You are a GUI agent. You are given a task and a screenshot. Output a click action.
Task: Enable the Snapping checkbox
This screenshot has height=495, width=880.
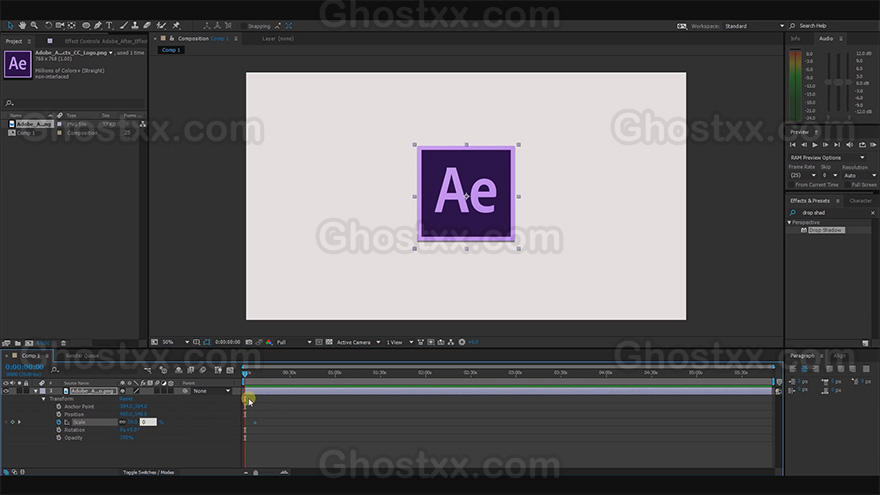click(x=244, y=26)
